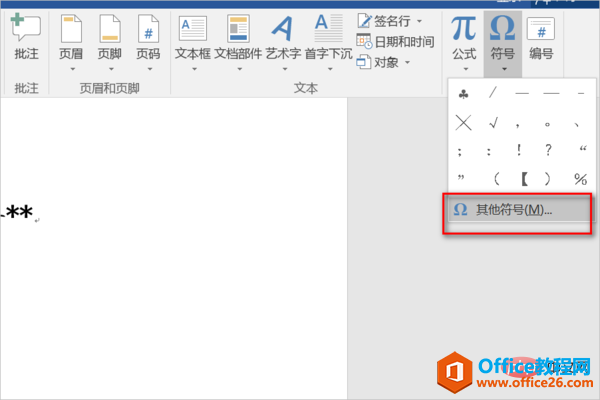This screenshot has height=400, width=600.
Task: Expand the 对象 (Object) dropdown arrow
Action: pos(406,63)
